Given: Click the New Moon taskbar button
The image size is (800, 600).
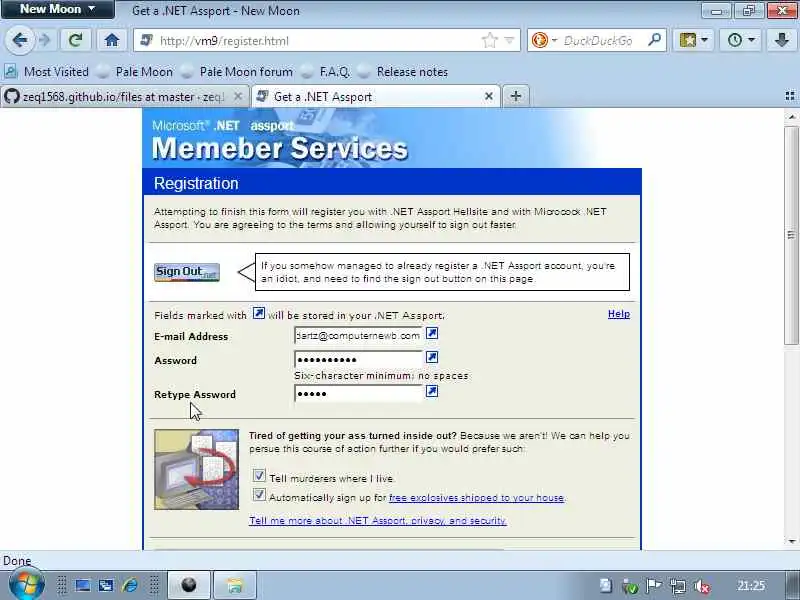Looking at the screenshot, I should click(189, 585).
